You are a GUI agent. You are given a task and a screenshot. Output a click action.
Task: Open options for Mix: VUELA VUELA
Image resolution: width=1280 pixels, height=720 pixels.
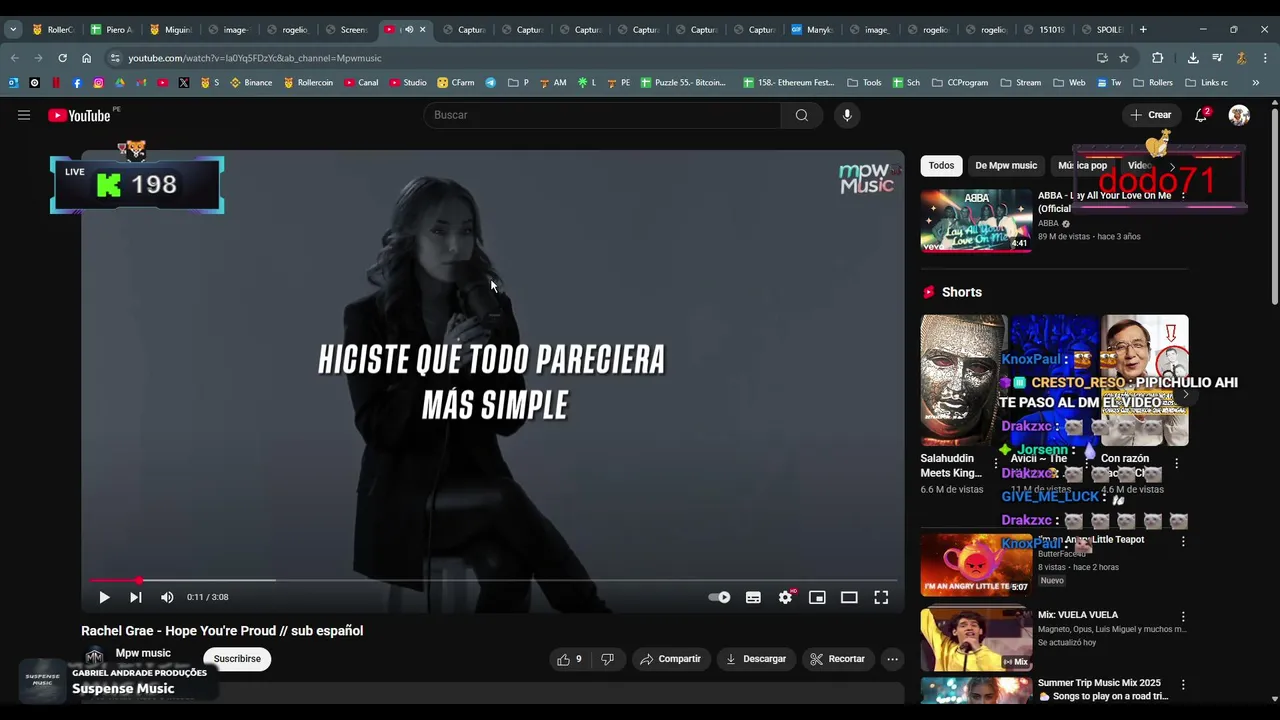tap(1183, 617)
